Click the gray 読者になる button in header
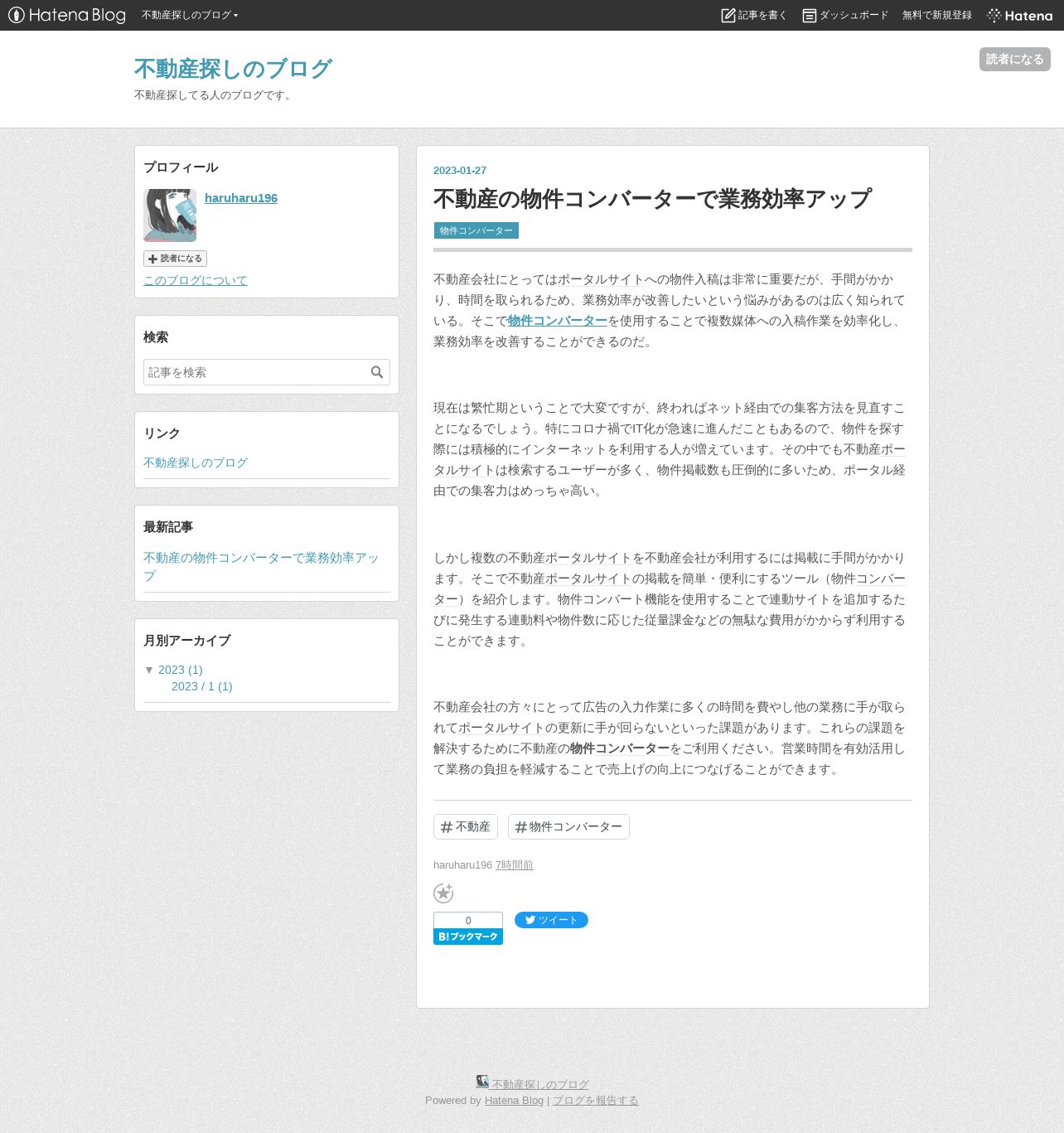 tap(1015, 59)
